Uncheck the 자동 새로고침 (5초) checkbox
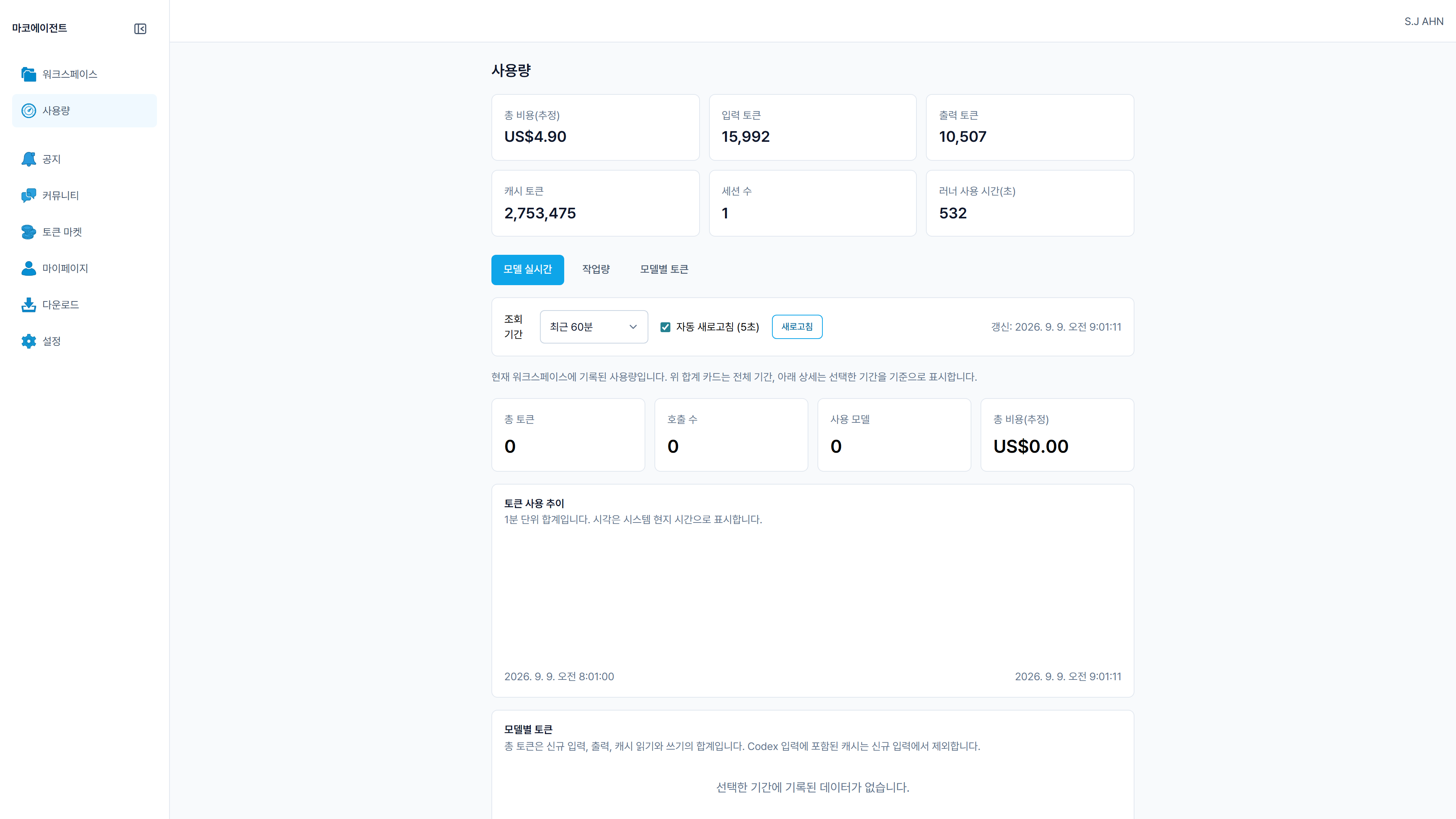Image resolution: width=1456 pixels, height=819 pixels. point(665,327)
